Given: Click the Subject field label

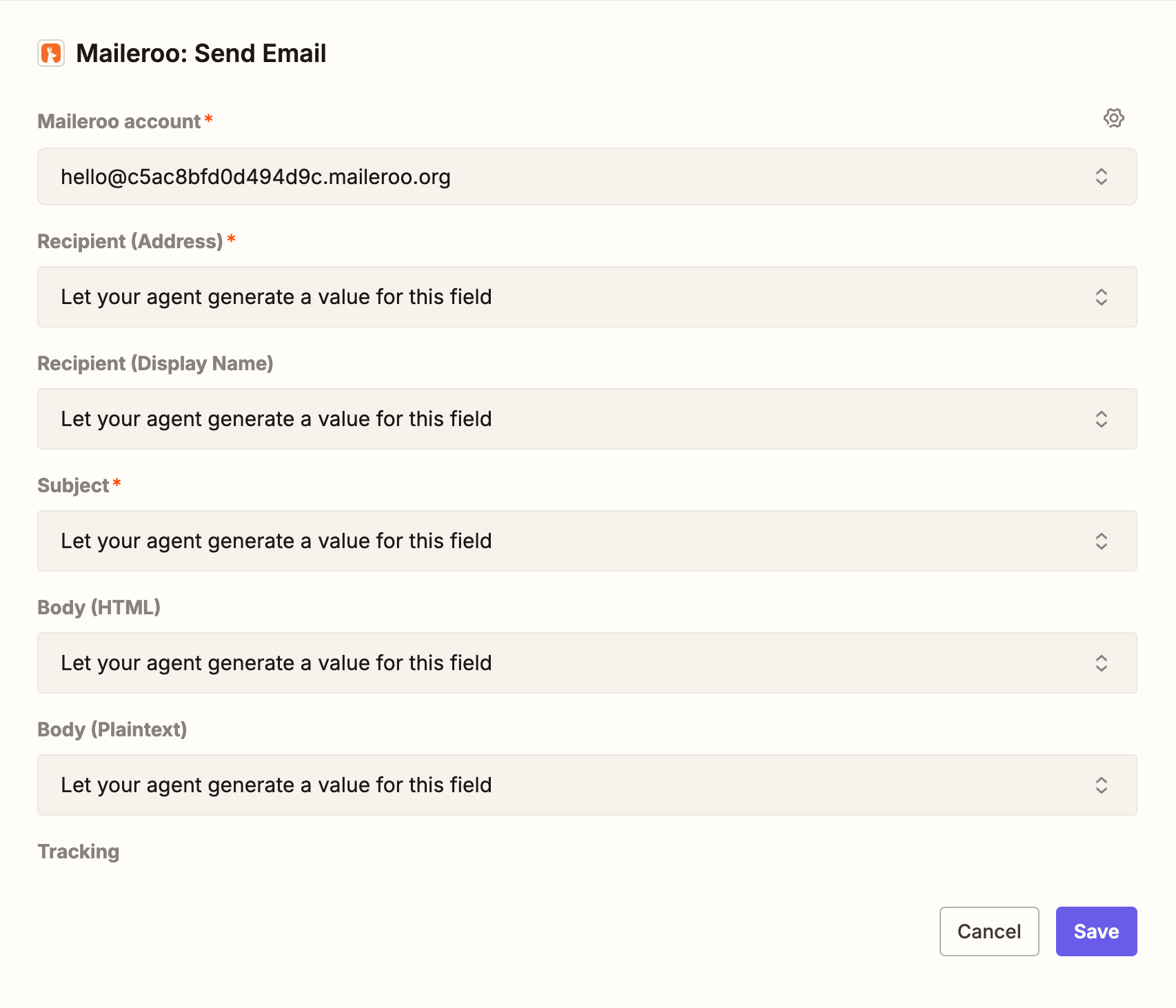Looking at the screenshot, I should tap(73, 485).
